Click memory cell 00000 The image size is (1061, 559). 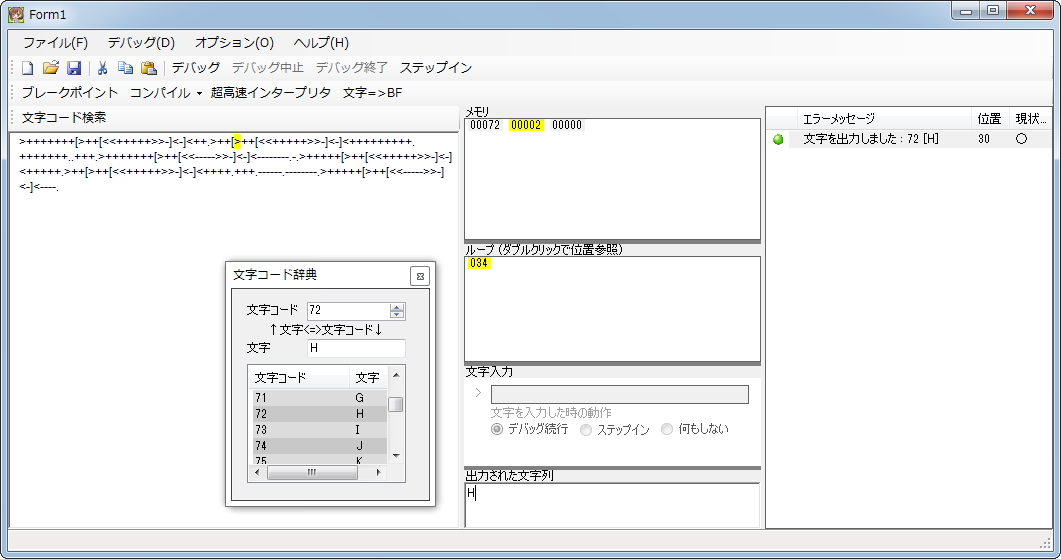tap(567, 125)
